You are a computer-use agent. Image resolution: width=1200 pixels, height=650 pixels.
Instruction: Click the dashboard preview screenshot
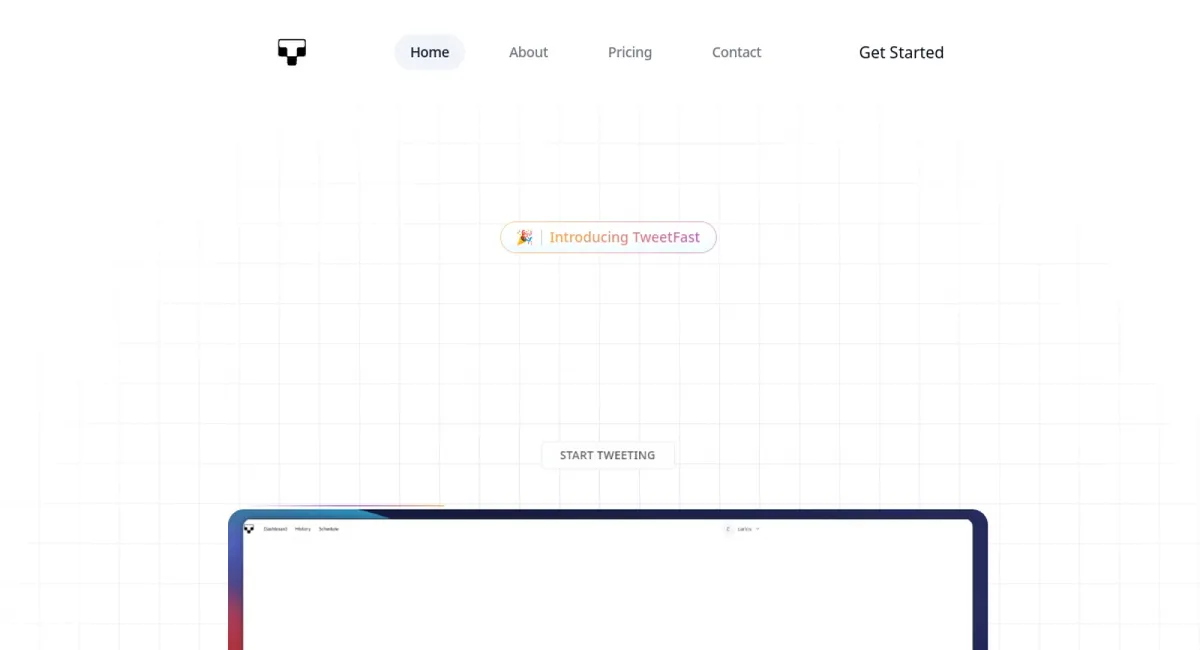click(608, 580)
